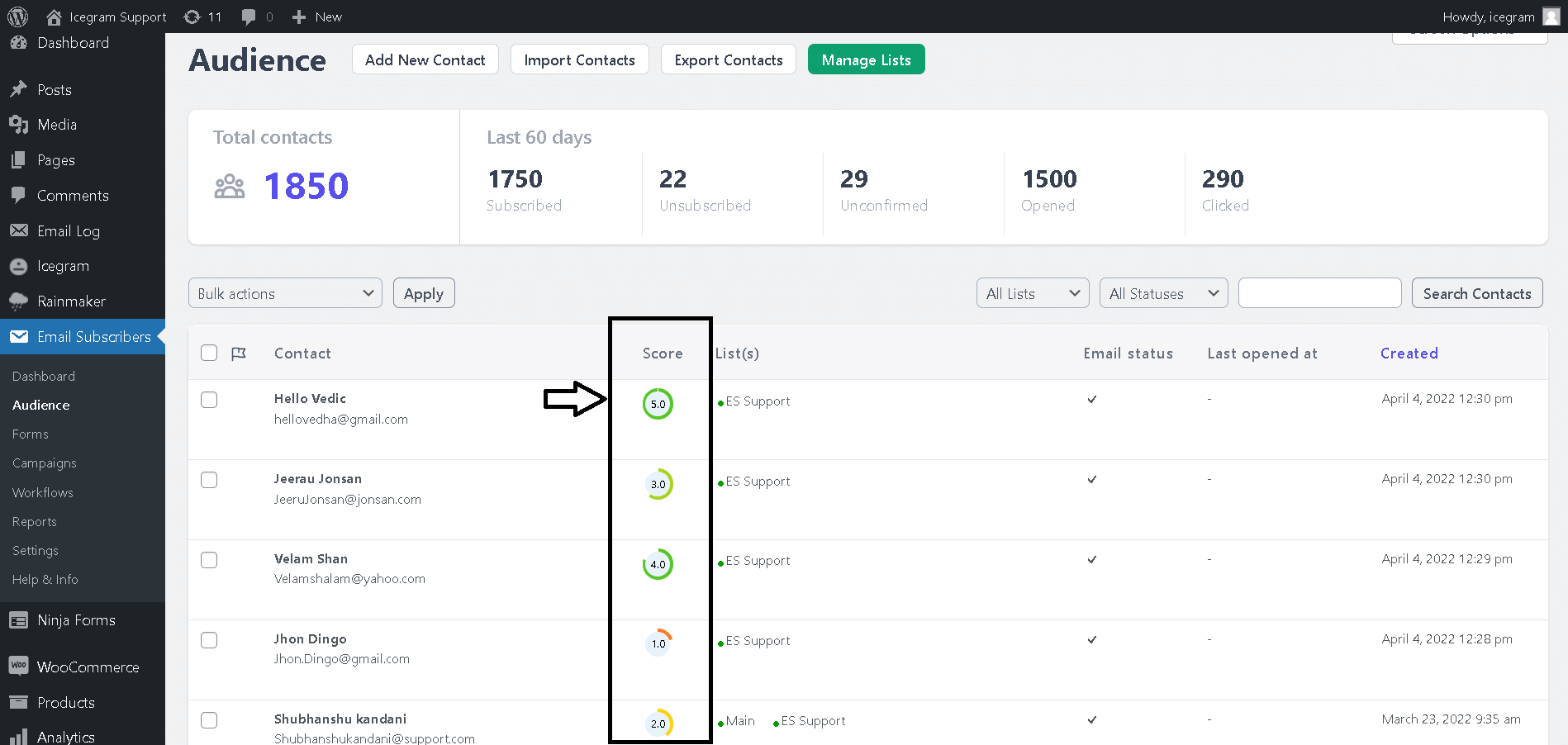This screenshot has height=745, width=1568.
Task: Click the WooCommerce woo icon
Action: 18,666
